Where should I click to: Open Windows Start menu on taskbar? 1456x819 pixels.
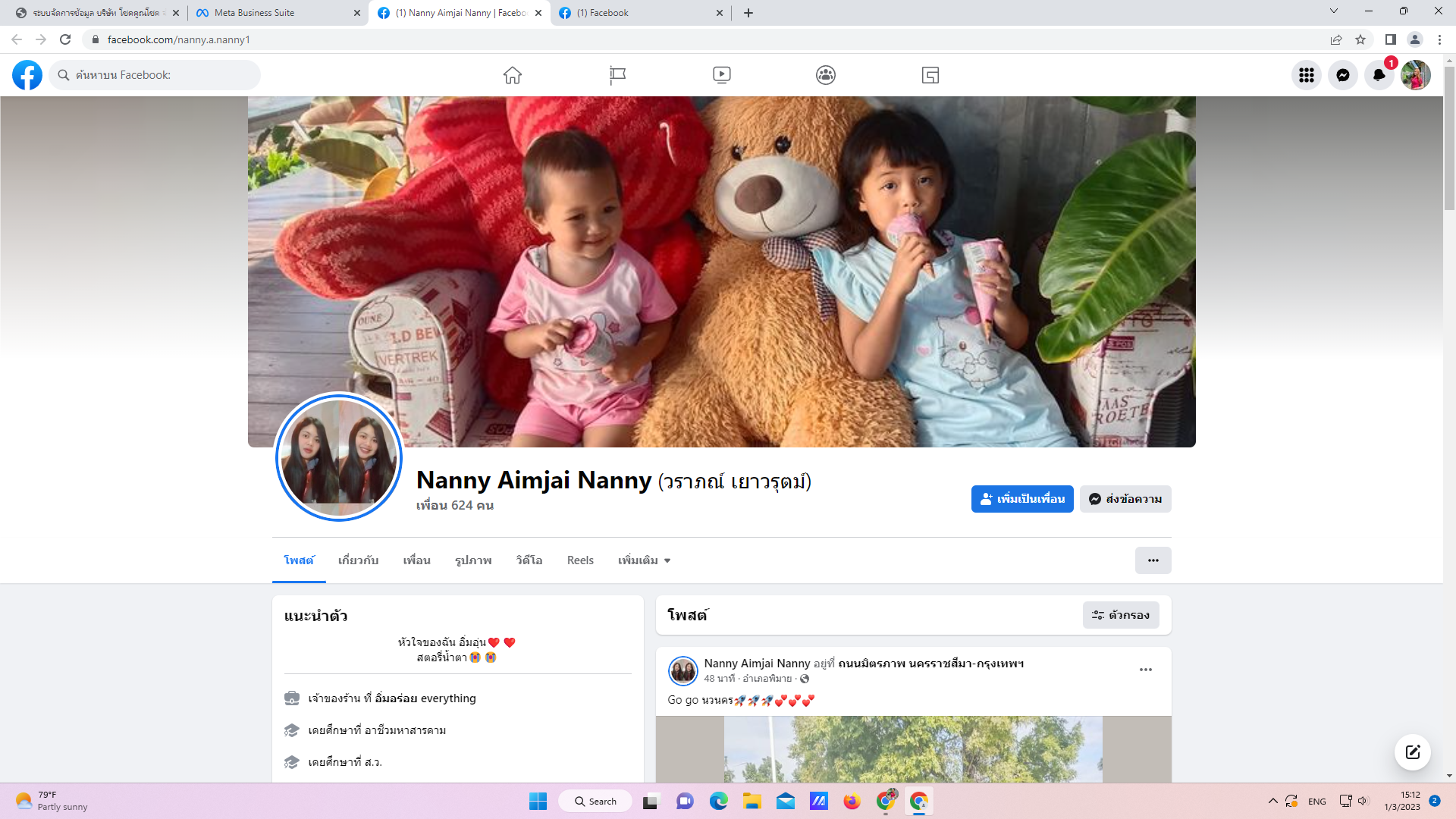[538, 802]
